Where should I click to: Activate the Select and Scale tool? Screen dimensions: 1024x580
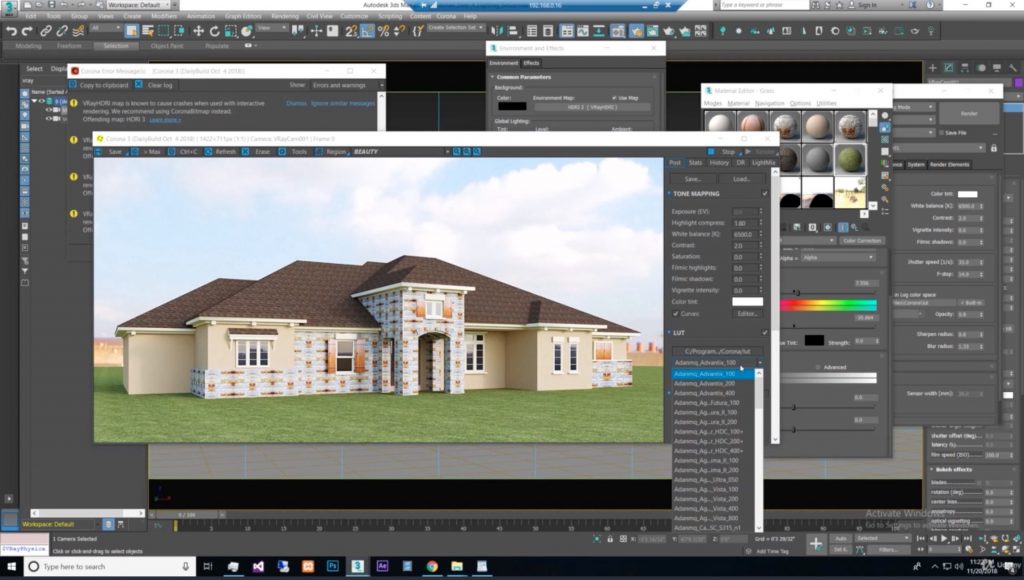click(231, 31)
